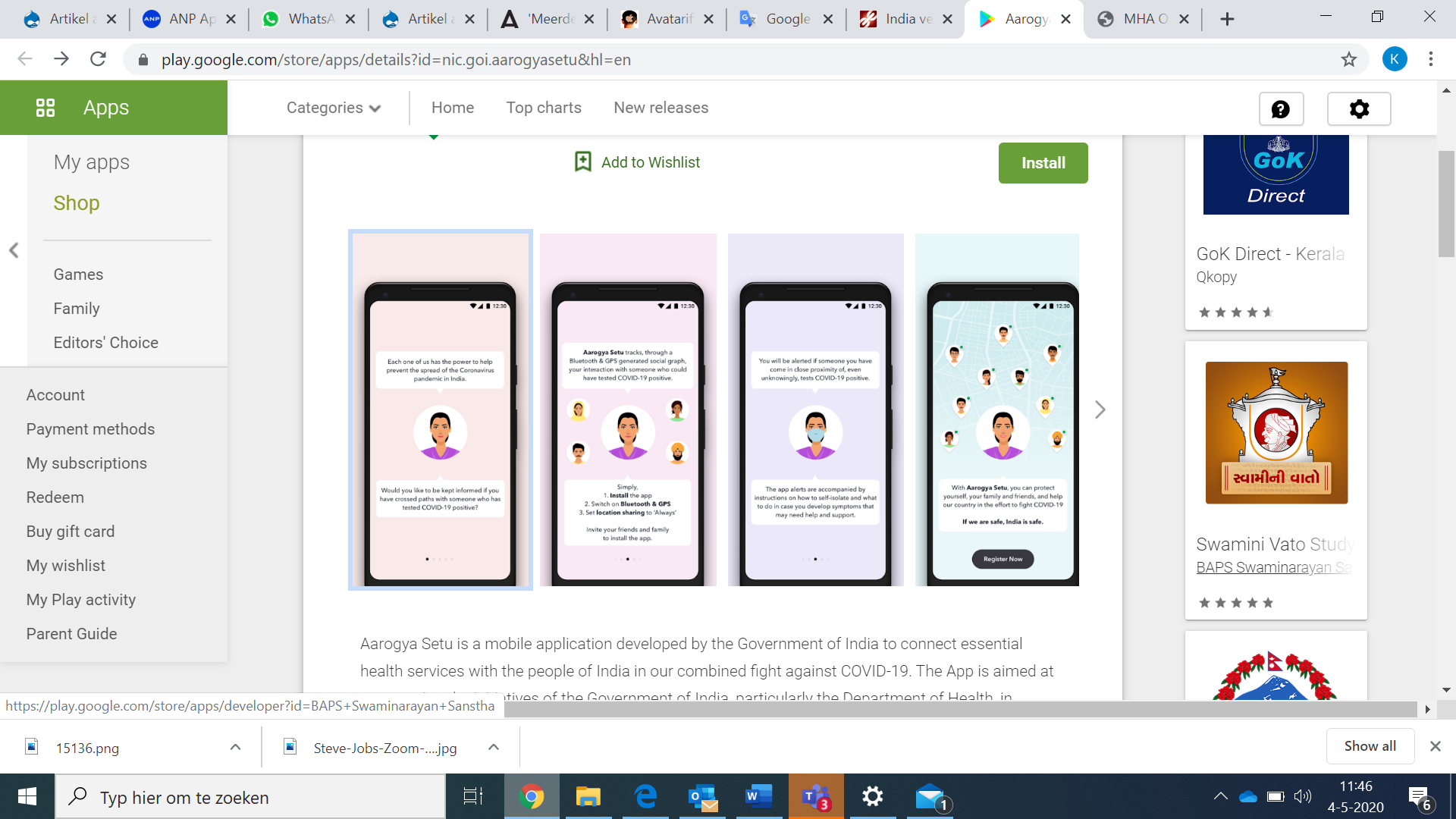Bookmark this page with star icon
1456x819 pixels.
click(1348, 59)
